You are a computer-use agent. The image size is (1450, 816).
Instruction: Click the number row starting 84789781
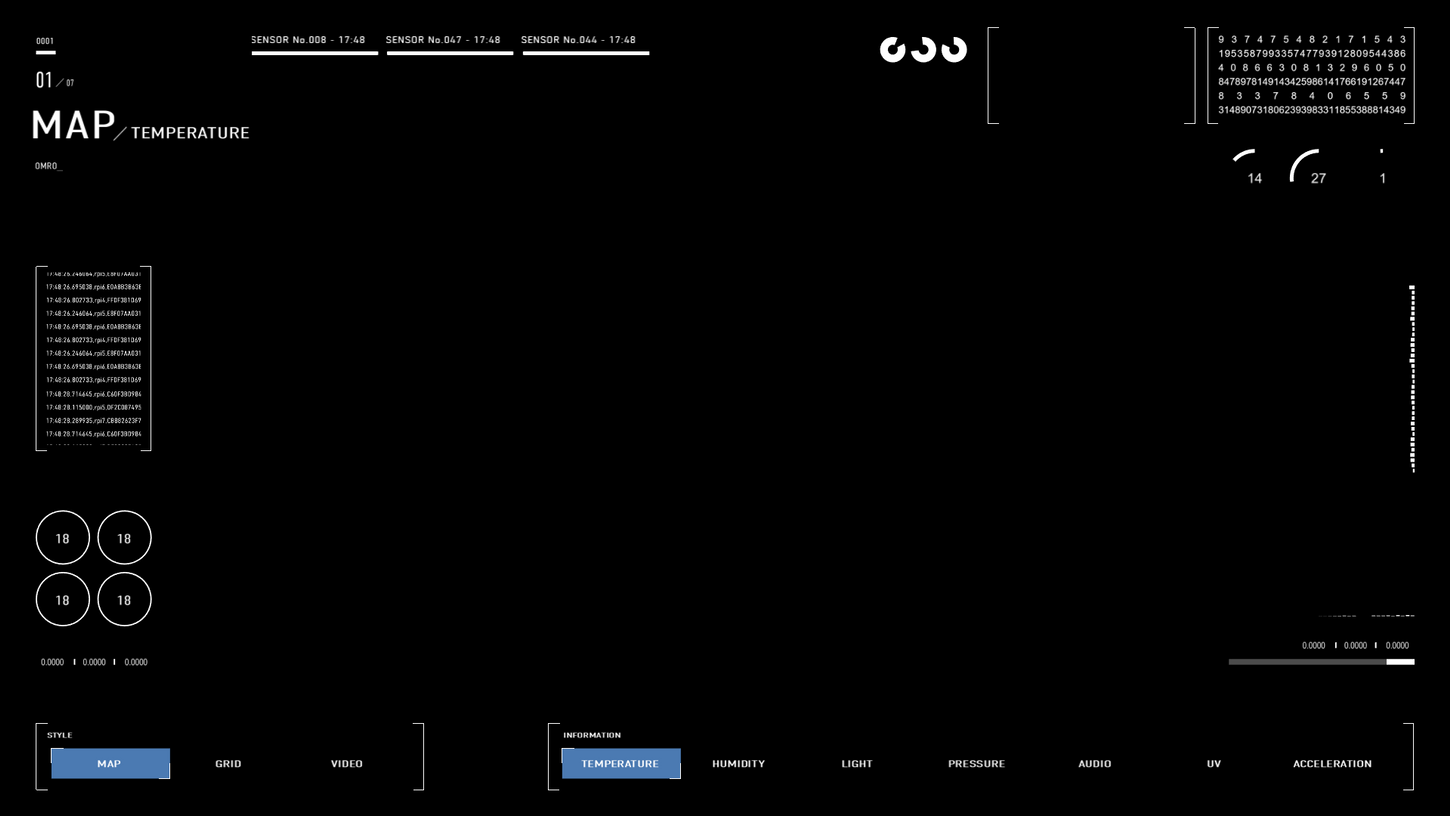(1312, 82)
